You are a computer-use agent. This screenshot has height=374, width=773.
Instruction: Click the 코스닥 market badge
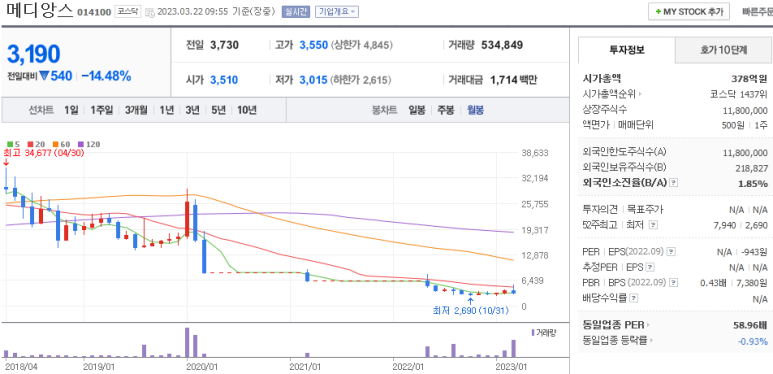point(128,12)
